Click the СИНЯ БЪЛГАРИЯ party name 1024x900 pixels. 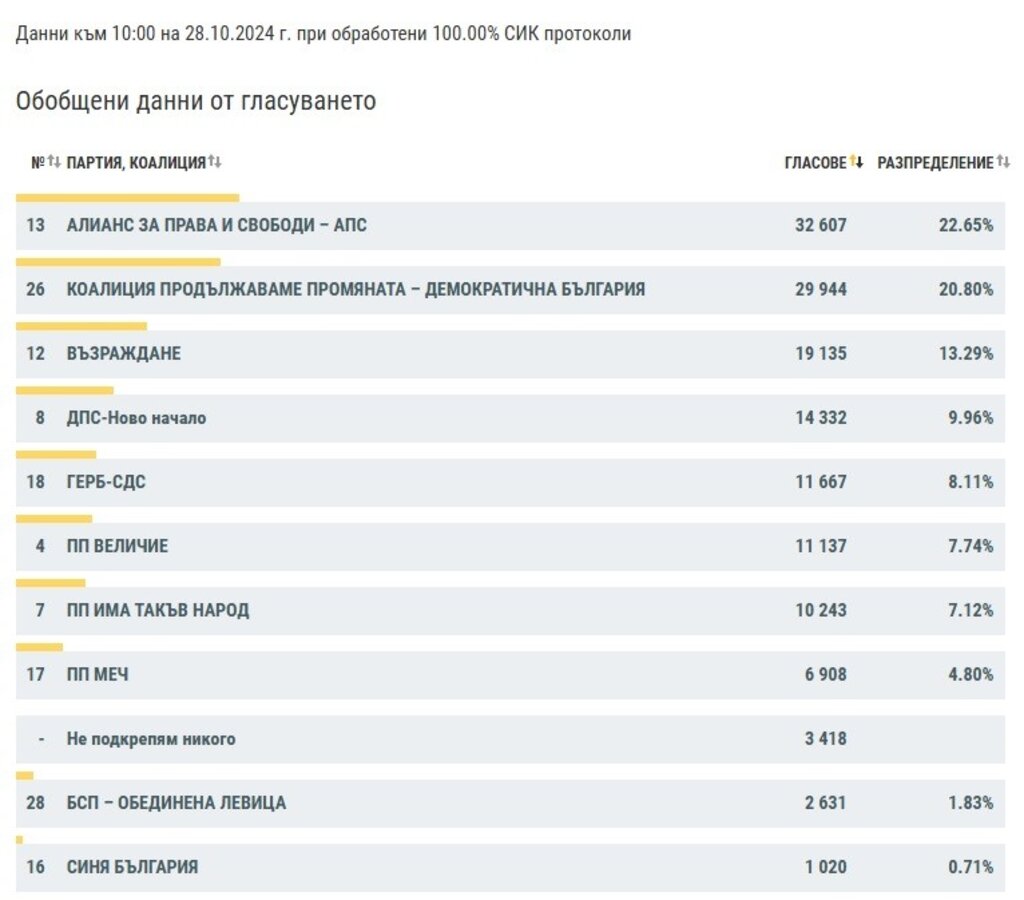(x=132, y=867)
